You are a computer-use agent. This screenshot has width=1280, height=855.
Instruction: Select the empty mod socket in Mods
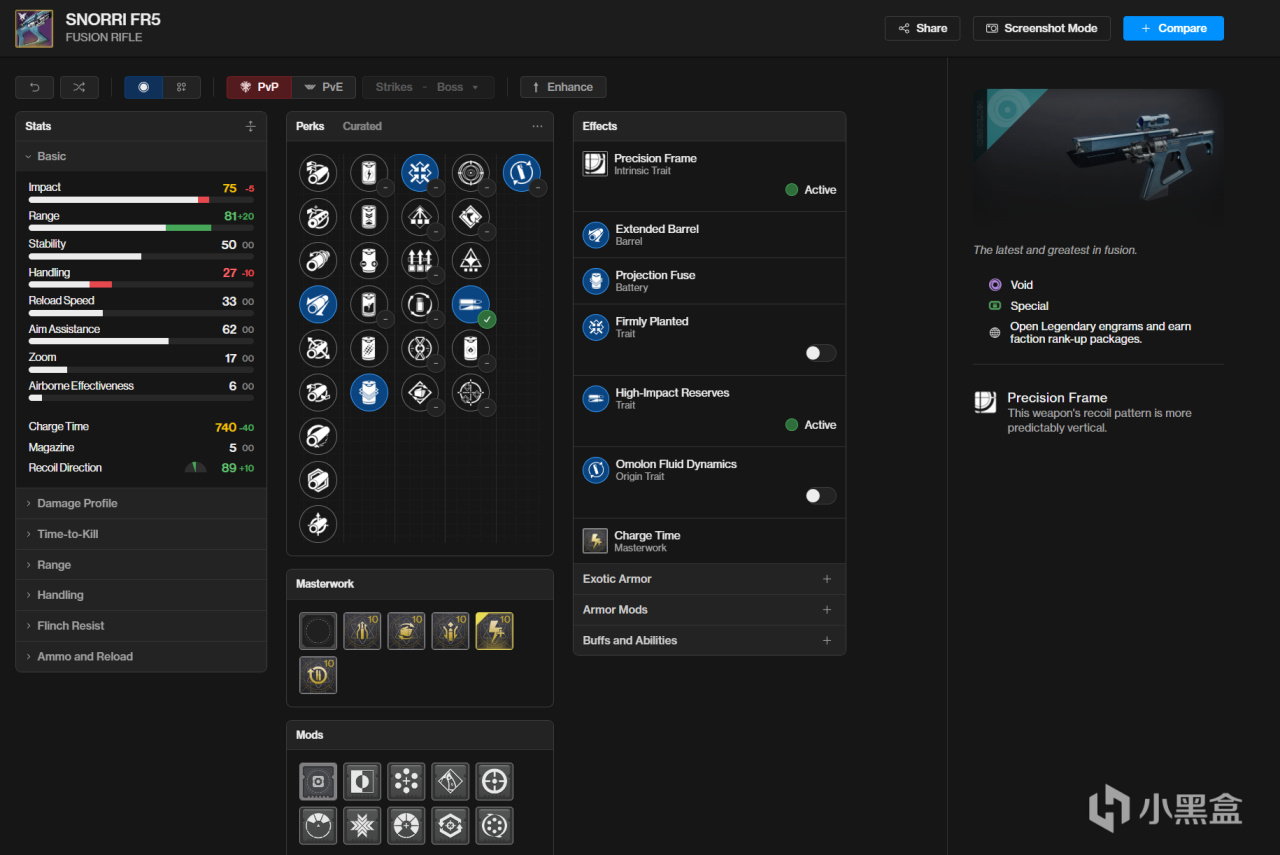click(x=318, y=782)
